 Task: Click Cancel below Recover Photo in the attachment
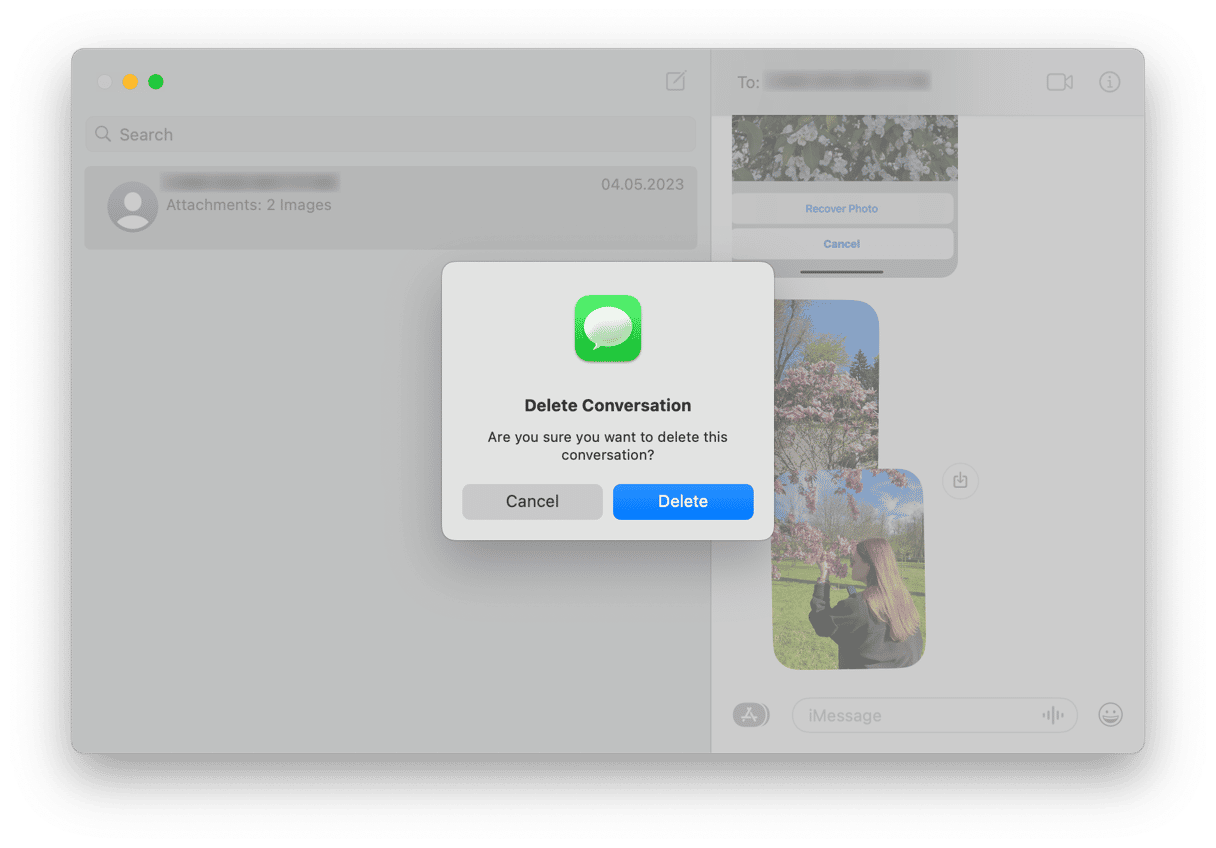tap(842, 244)
